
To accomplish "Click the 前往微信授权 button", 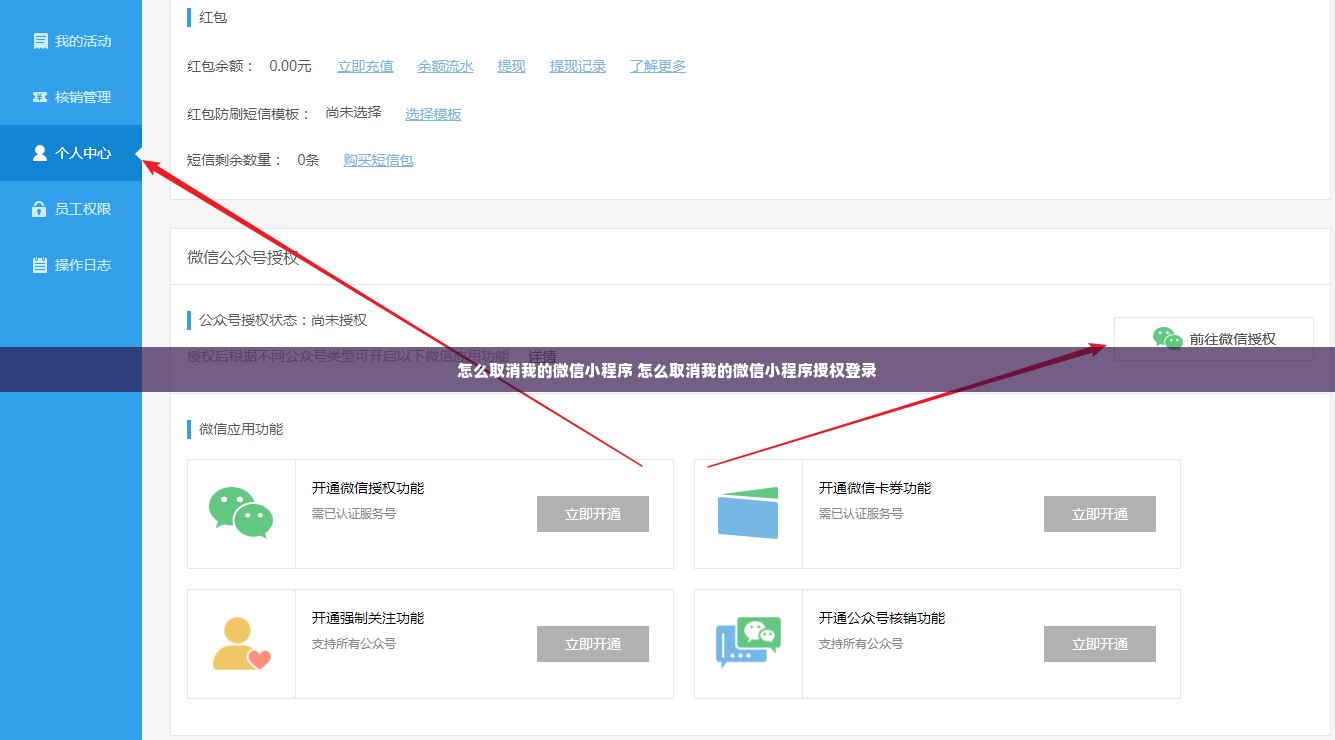I will point(1214,339).
